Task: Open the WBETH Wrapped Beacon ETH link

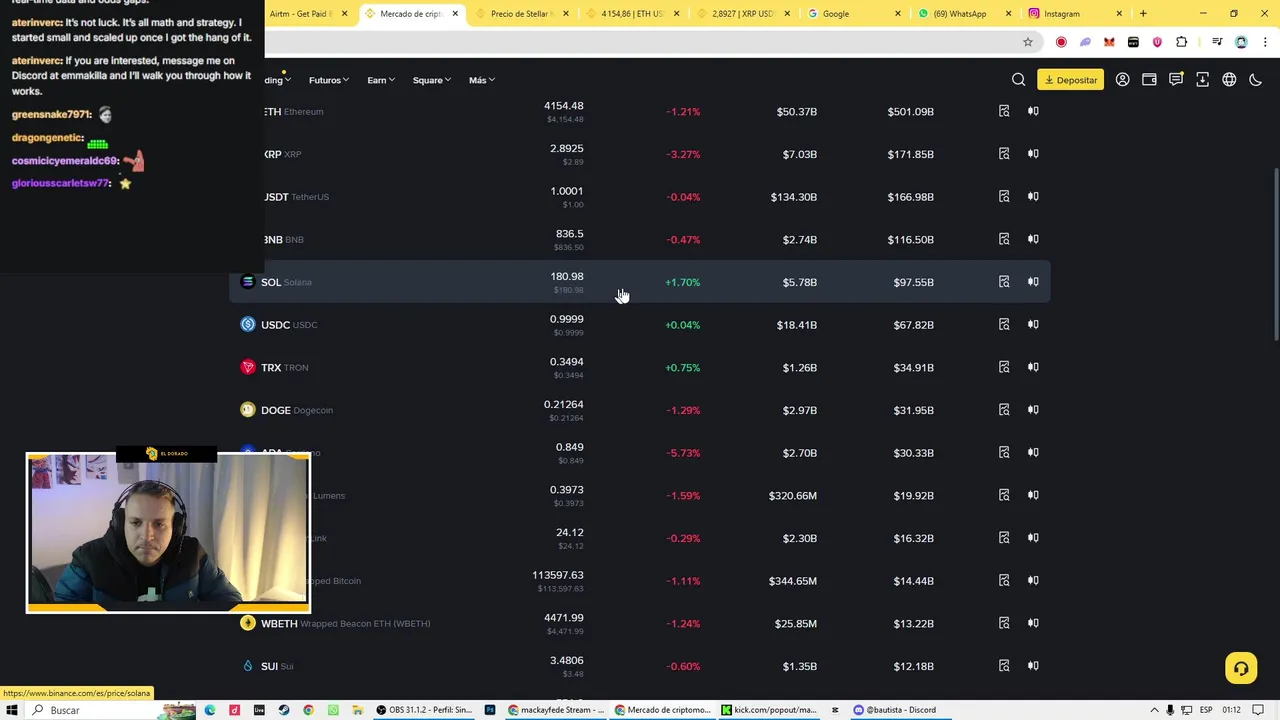Action: point(336,623)
